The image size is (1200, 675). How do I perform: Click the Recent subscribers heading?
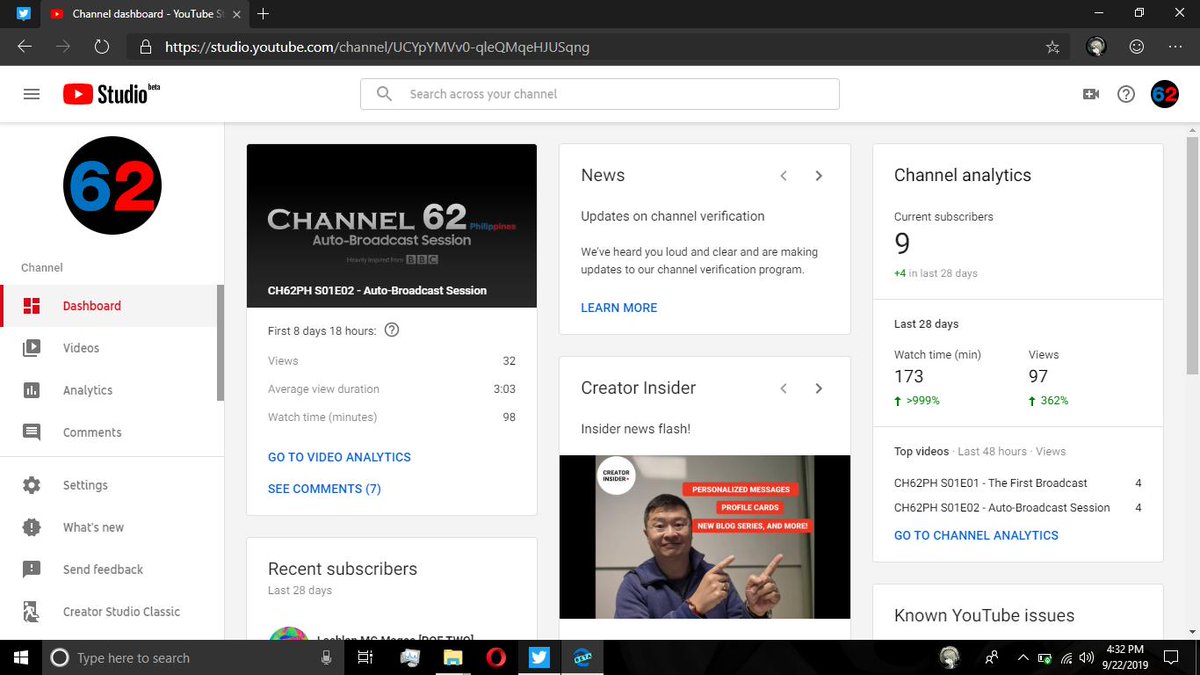point(342,569)
